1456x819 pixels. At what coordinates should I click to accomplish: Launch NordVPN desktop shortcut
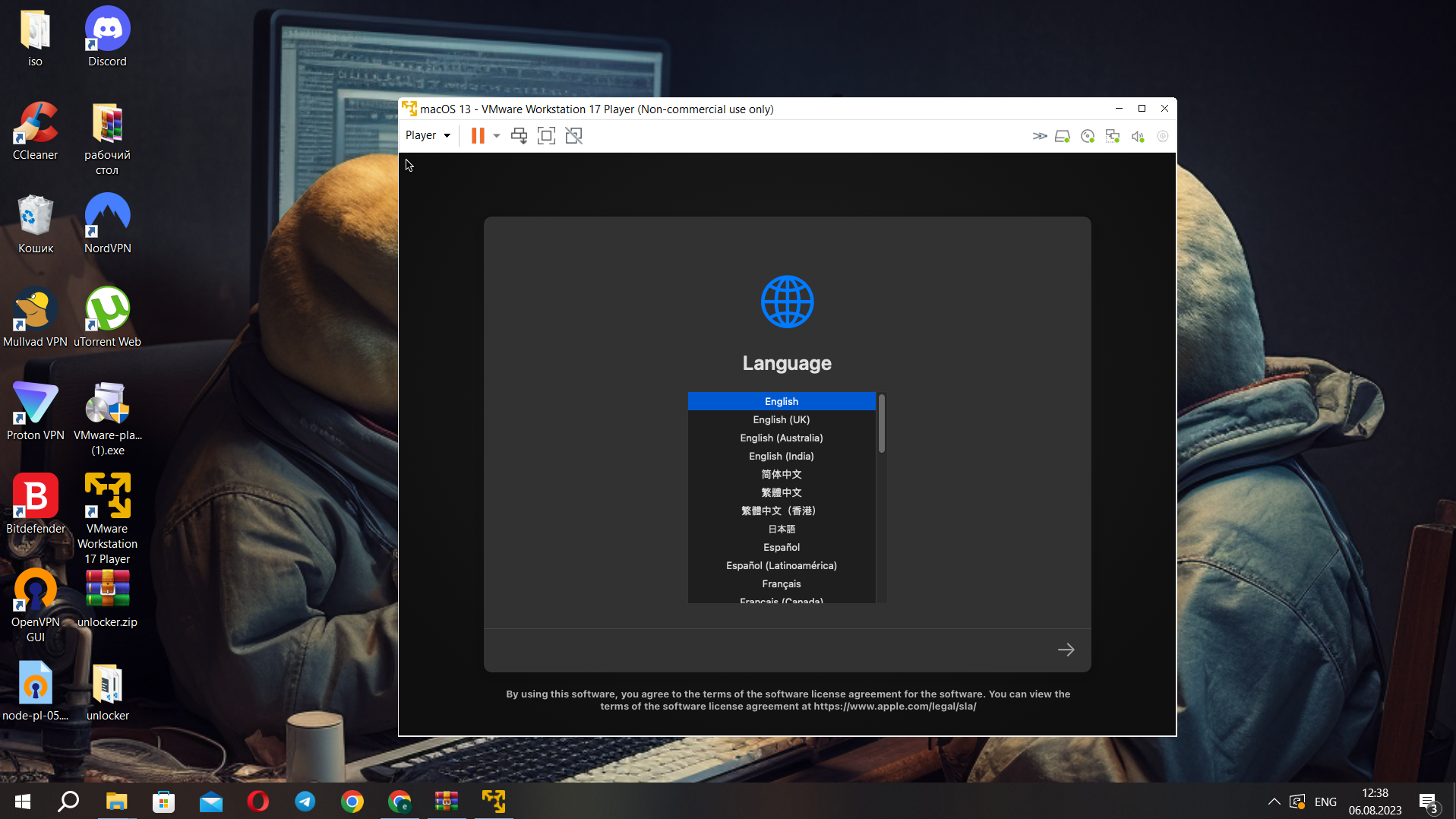pos(107,225)
